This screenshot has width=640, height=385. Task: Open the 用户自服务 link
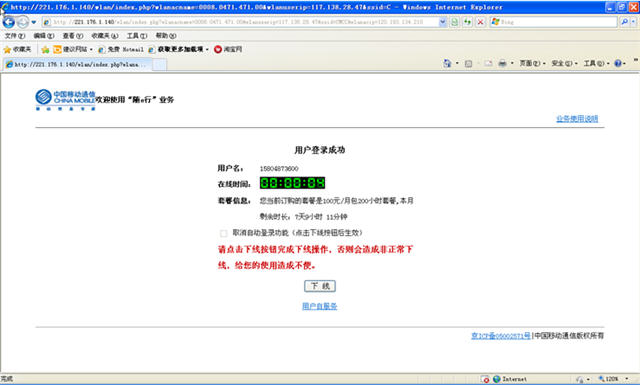pos(320,306)
